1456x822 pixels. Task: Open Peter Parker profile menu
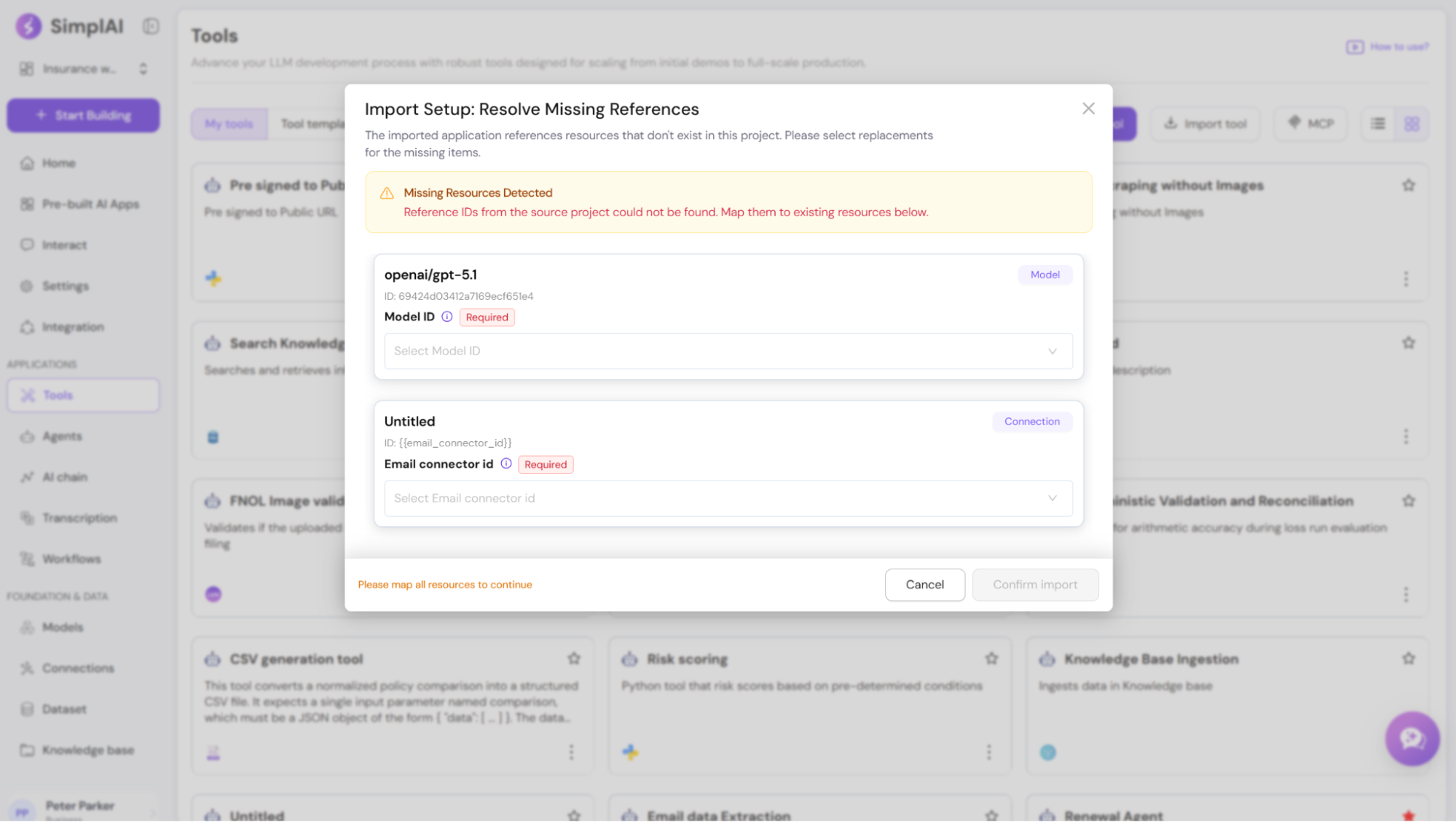pyautogui.click(x=83, y=809)
